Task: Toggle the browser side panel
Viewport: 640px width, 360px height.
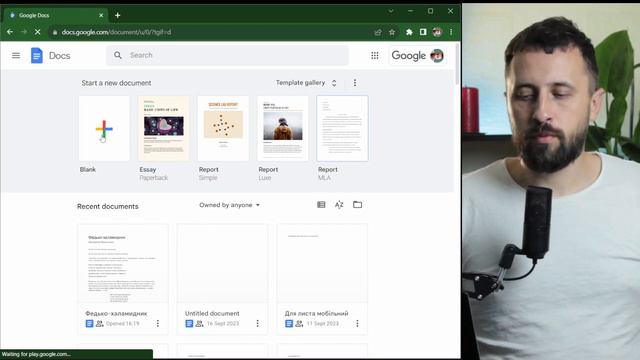Action: point(423,32)
